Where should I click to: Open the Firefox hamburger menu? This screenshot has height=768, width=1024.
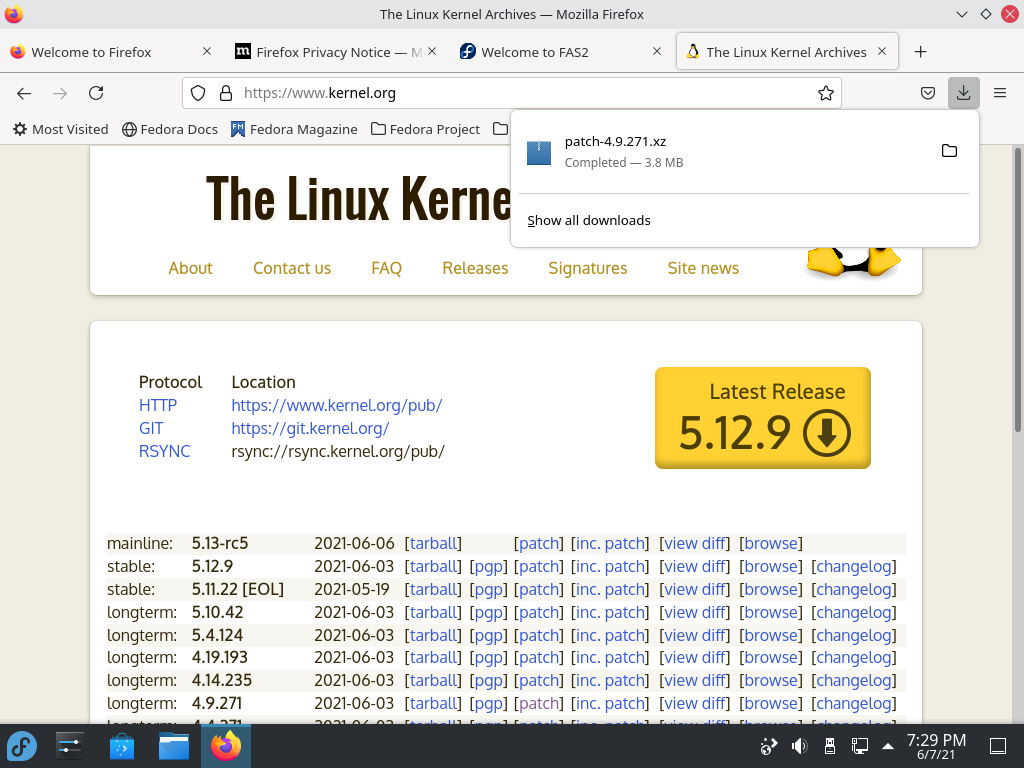(1000, 93)
